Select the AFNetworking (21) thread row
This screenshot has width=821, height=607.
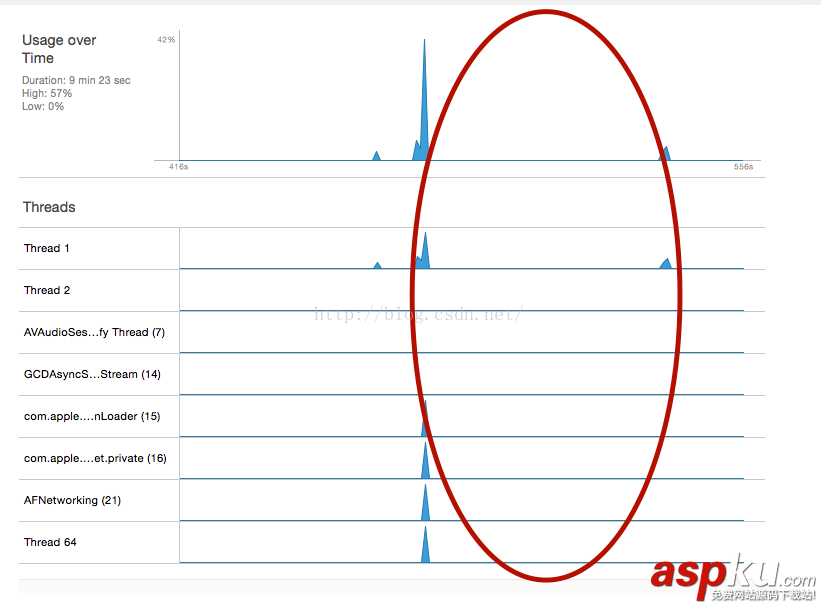pyautogui.click(x=392, y=500)
